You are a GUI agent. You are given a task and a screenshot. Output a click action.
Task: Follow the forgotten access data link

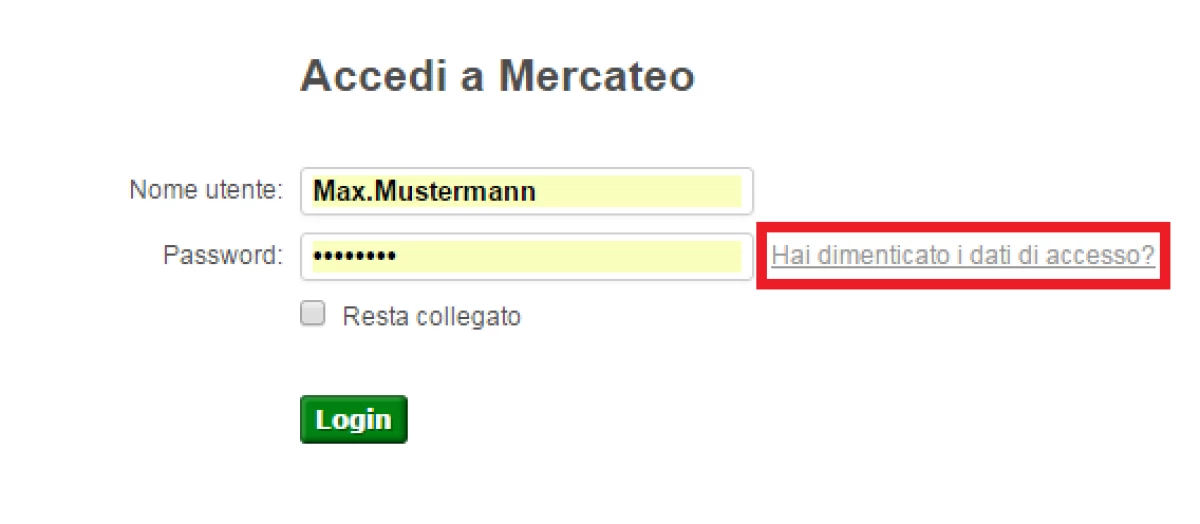(962, 256)
